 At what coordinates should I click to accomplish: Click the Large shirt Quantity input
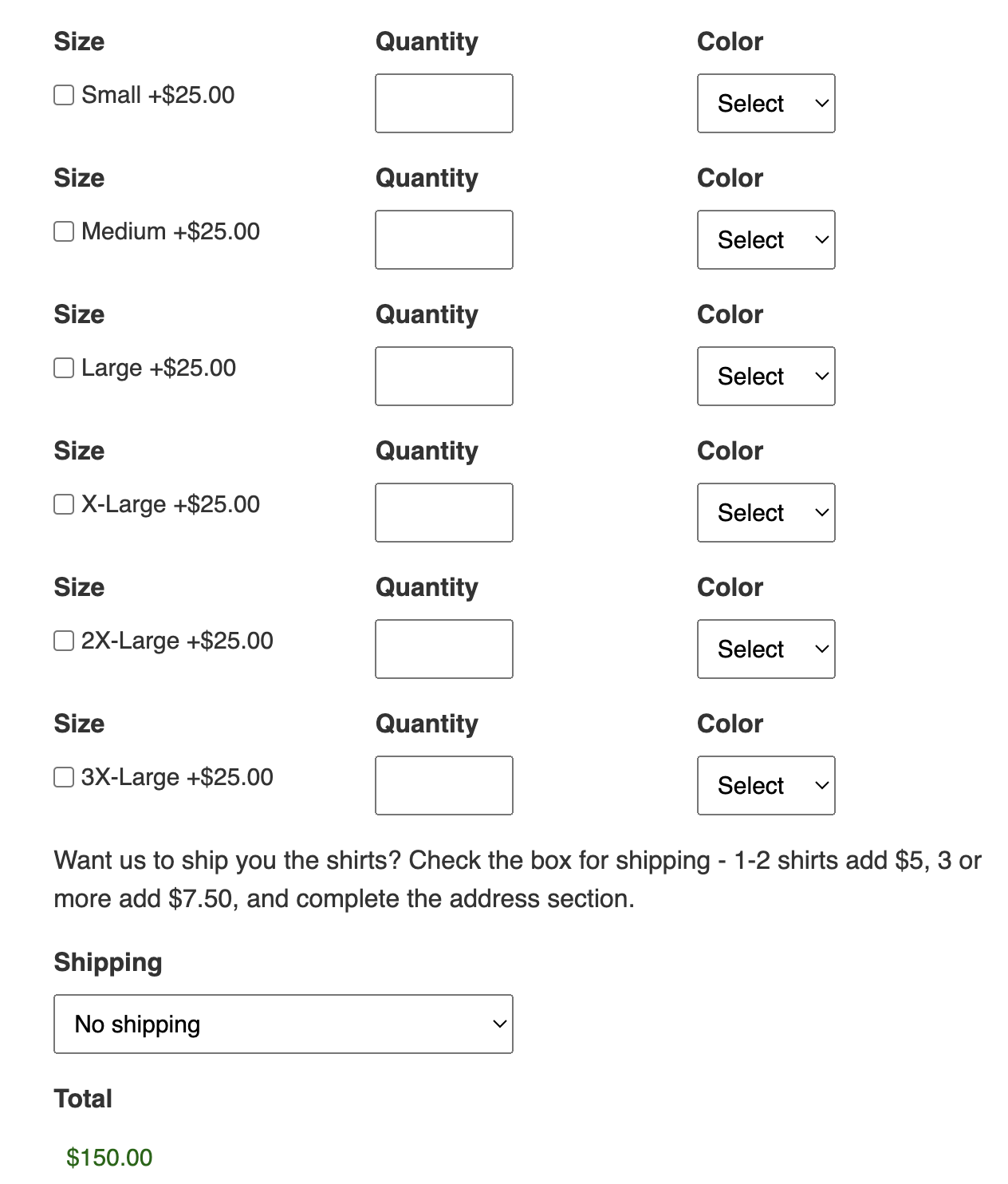[x=443, y=377]
